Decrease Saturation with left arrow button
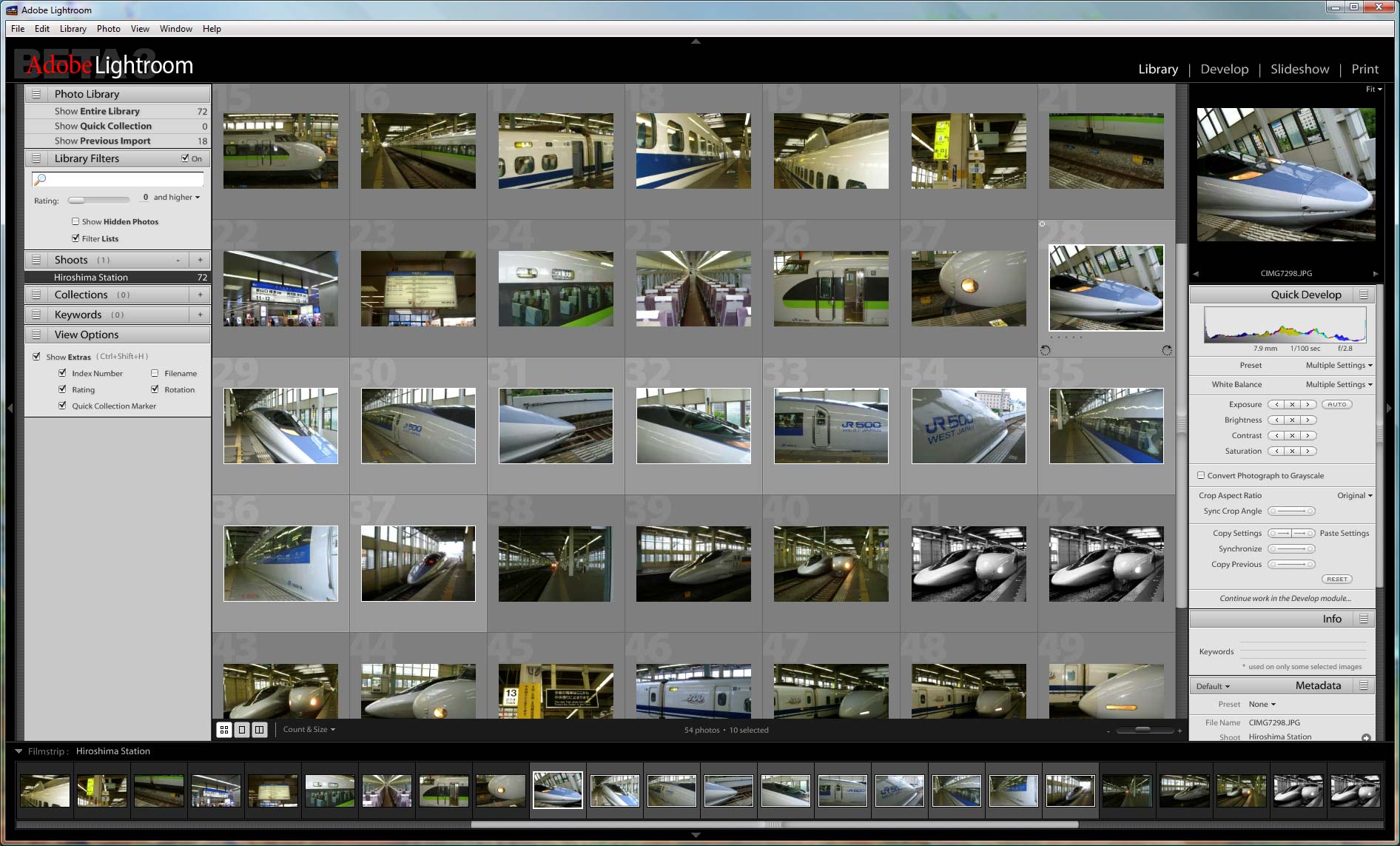The image size is (1400, 846). tap(1276, 451)
